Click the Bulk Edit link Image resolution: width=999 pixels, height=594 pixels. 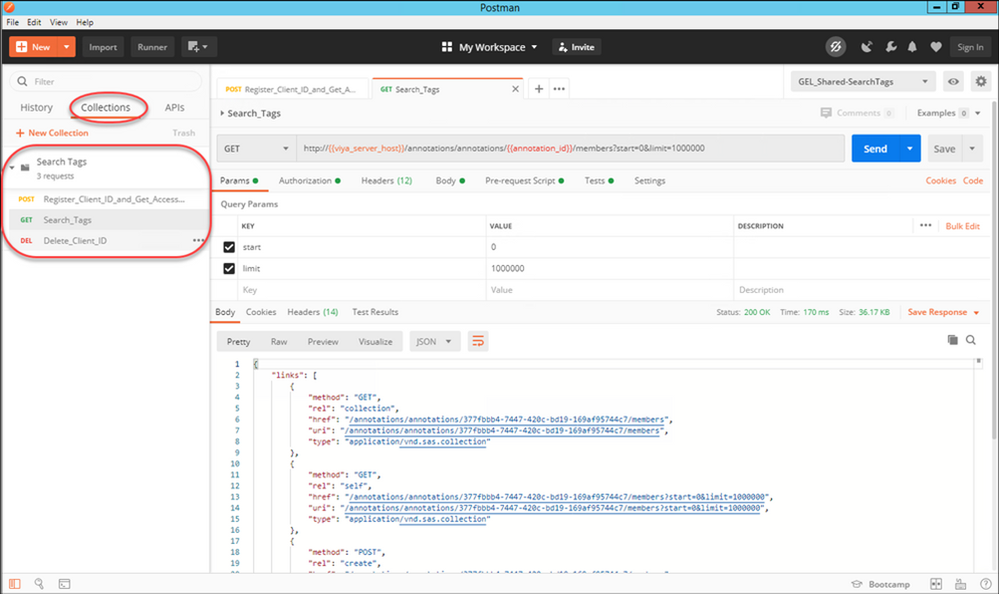click(962, 226)
